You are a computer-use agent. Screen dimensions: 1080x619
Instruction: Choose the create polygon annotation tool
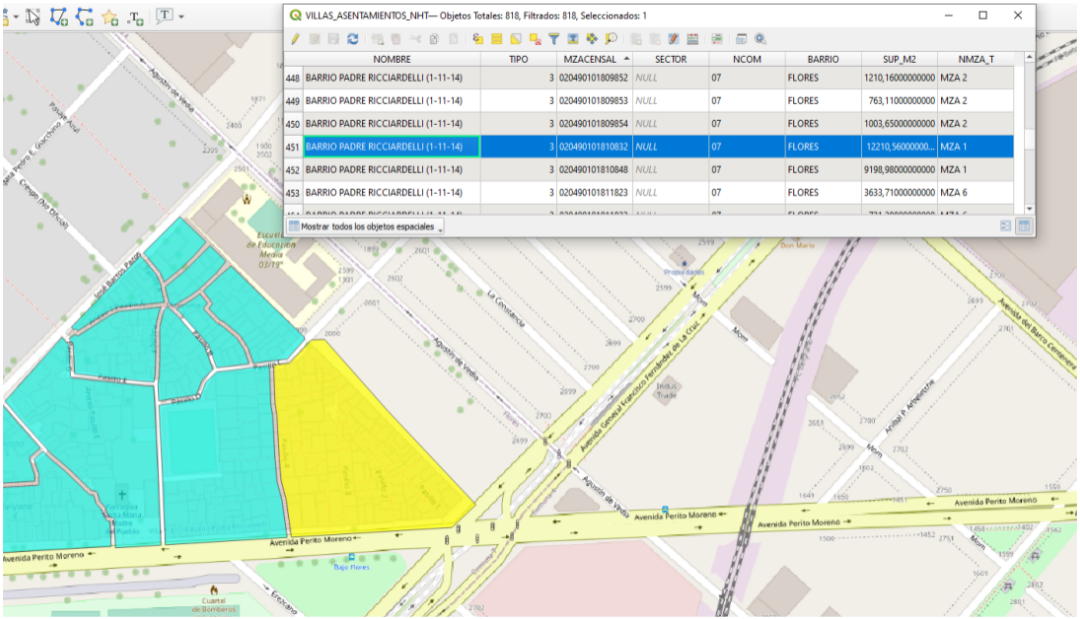point(59,17)
